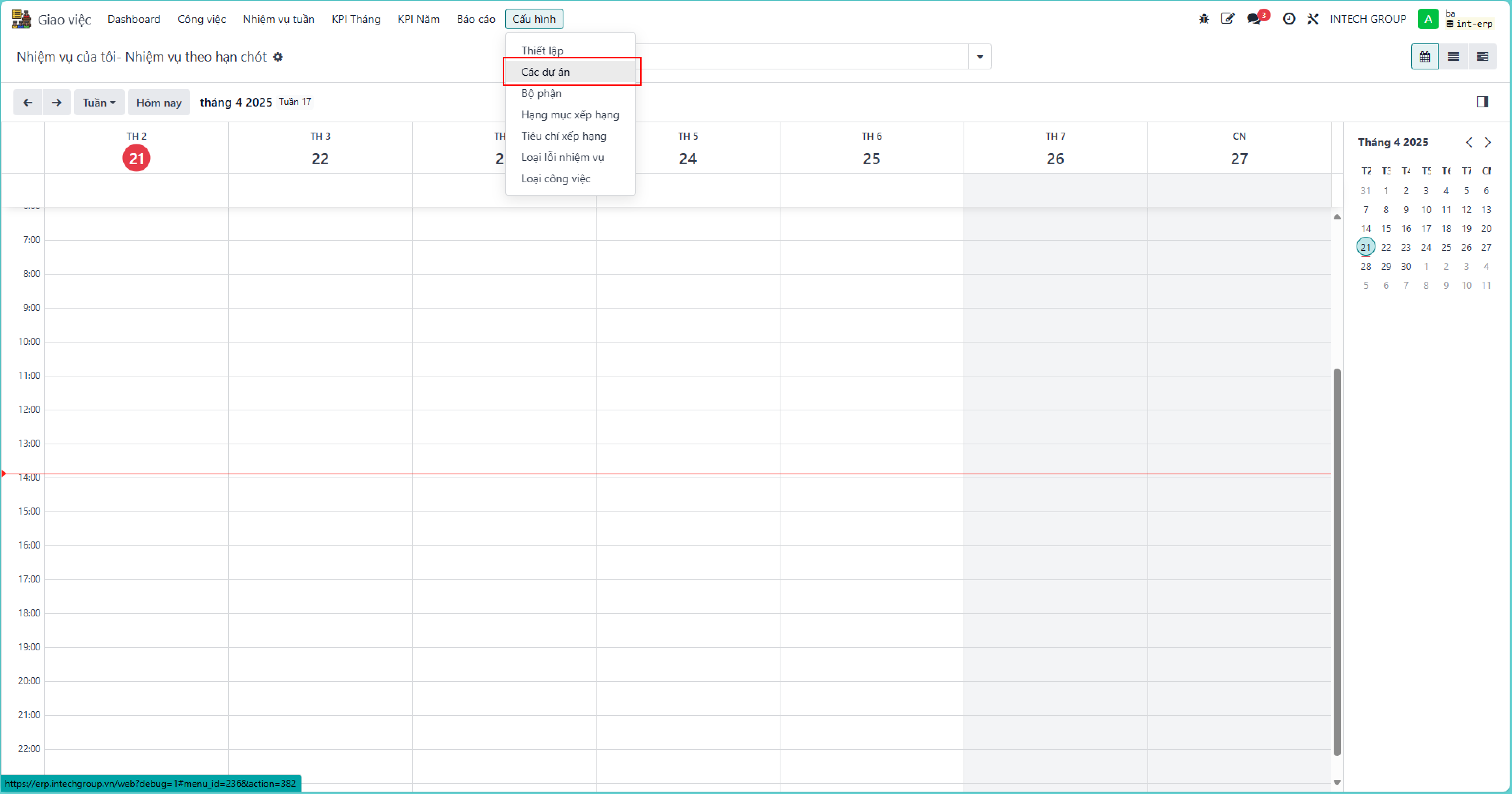Select Loại lỗi nhiệm vụ item
1512x794 pixels.
571,157
